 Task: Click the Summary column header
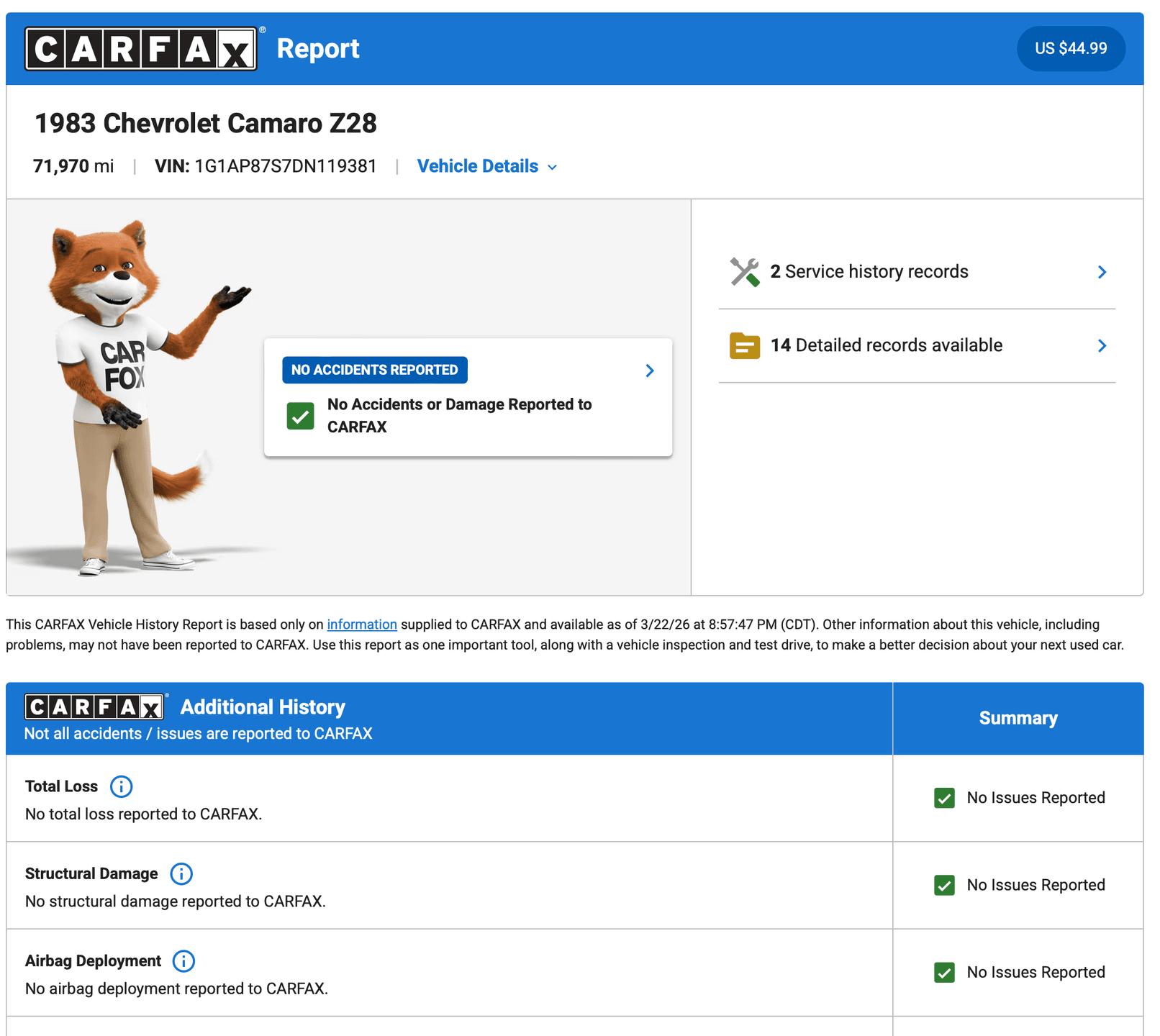point(1018,718)
